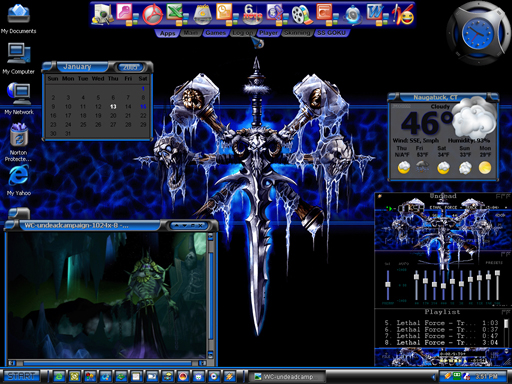Image resolution: width=512 pixels, height=384 pixels.
Task: Open Microsoft PowerPoint from the dock
Action: pos(324,13)
